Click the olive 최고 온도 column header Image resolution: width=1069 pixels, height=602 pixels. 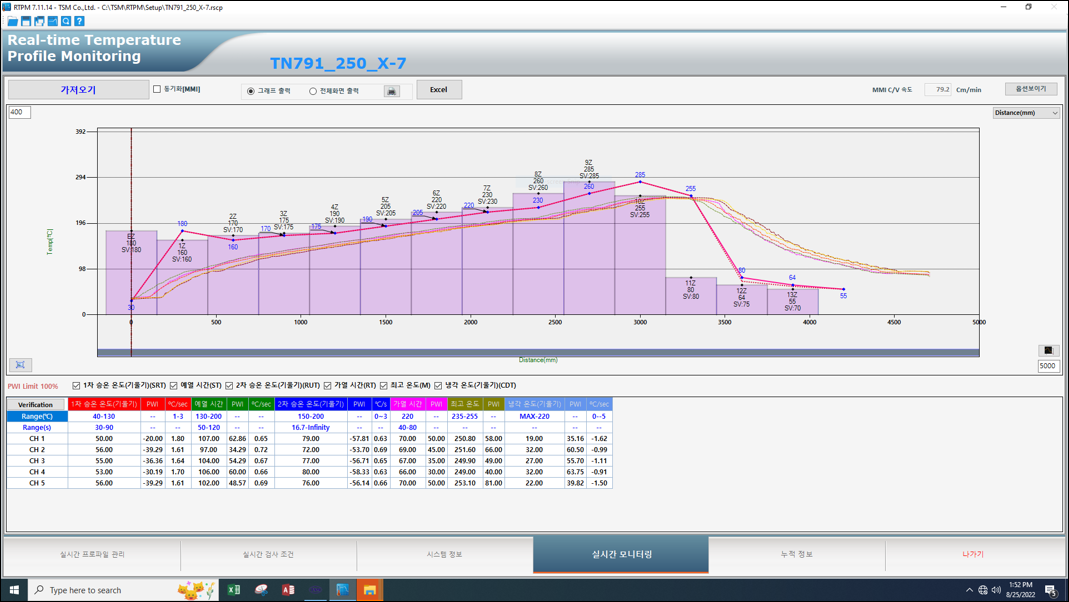click(465, 404)
